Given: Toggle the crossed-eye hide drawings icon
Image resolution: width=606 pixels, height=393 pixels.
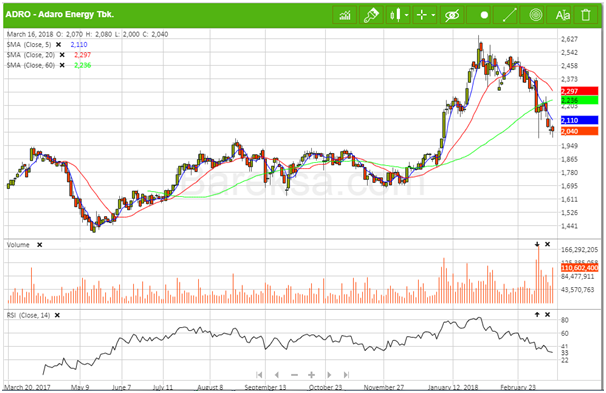Looking at the screenshot, I should 451,15.
